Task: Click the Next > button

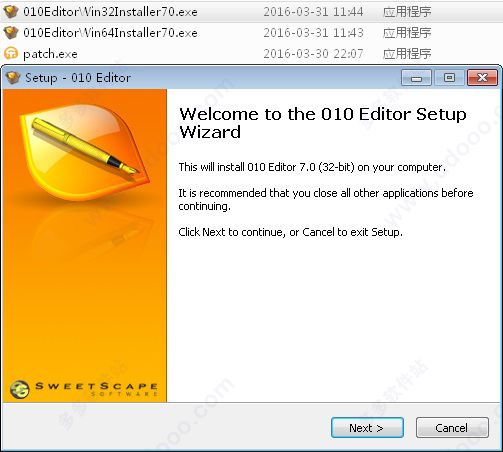Action: (367, 428)
